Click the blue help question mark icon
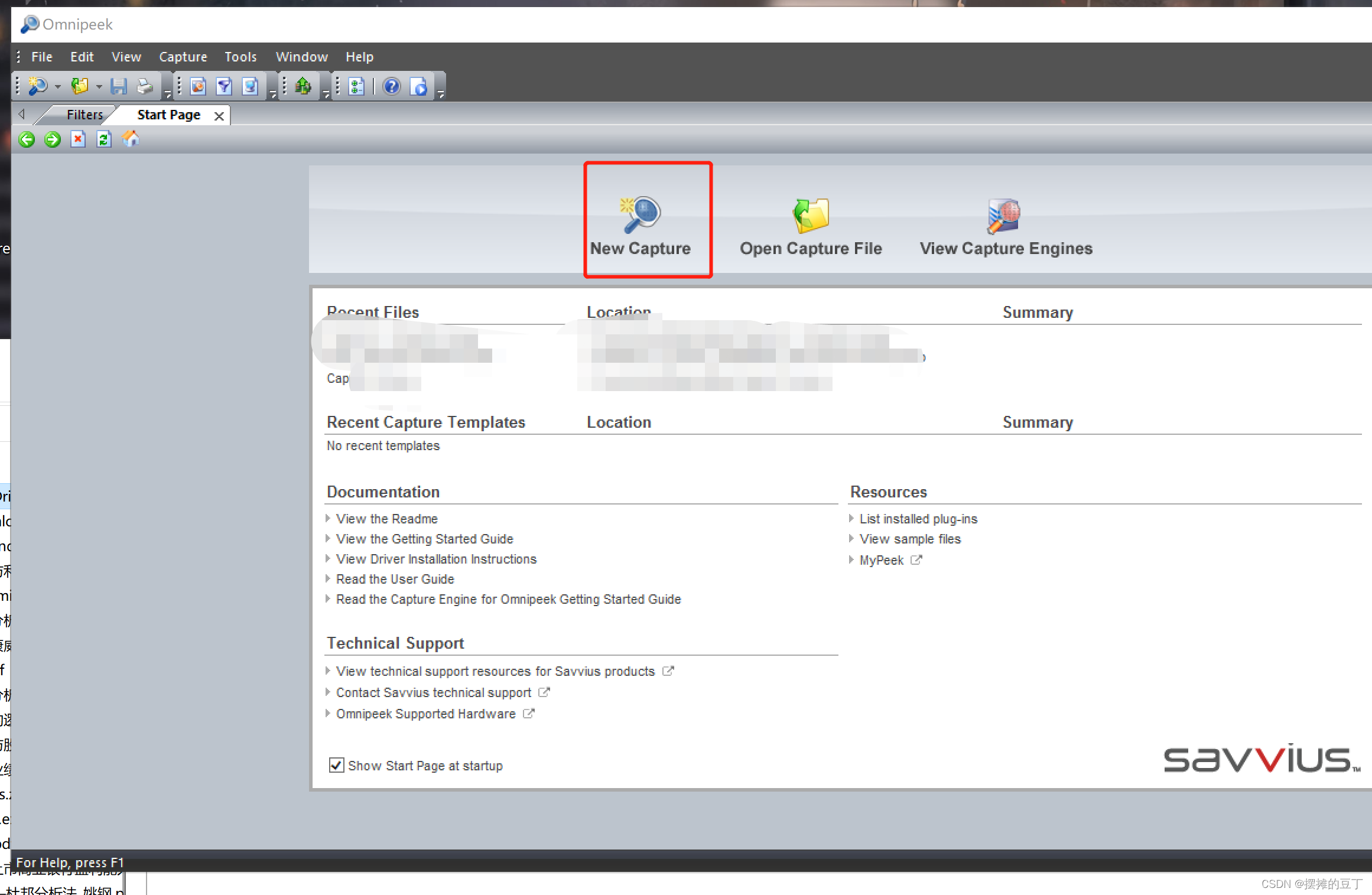The width and height of the screenshot is (1372, 895). pos(392,87)
